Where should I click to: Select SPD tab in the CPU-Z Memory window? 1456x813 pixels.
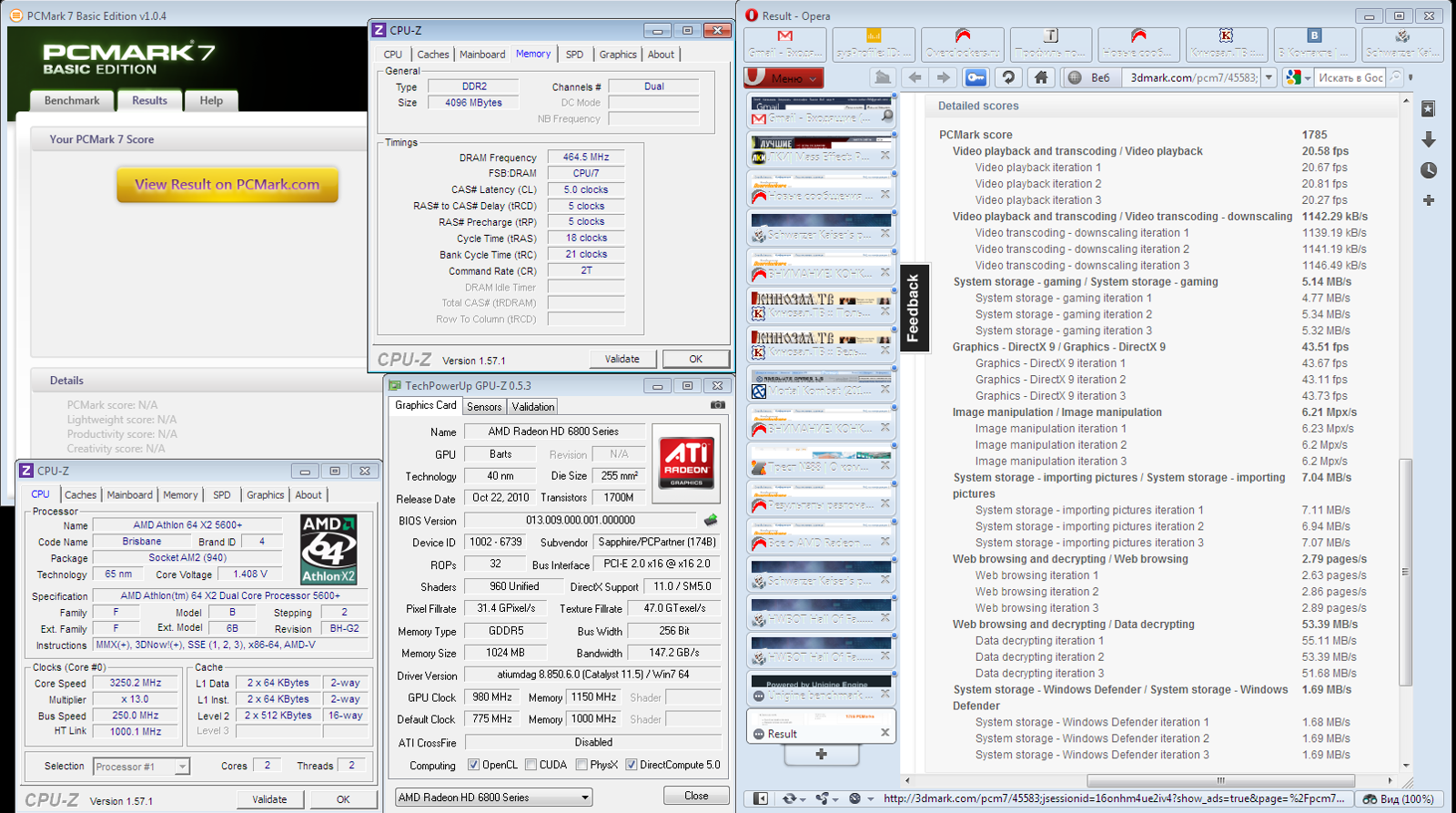[574, 55]
